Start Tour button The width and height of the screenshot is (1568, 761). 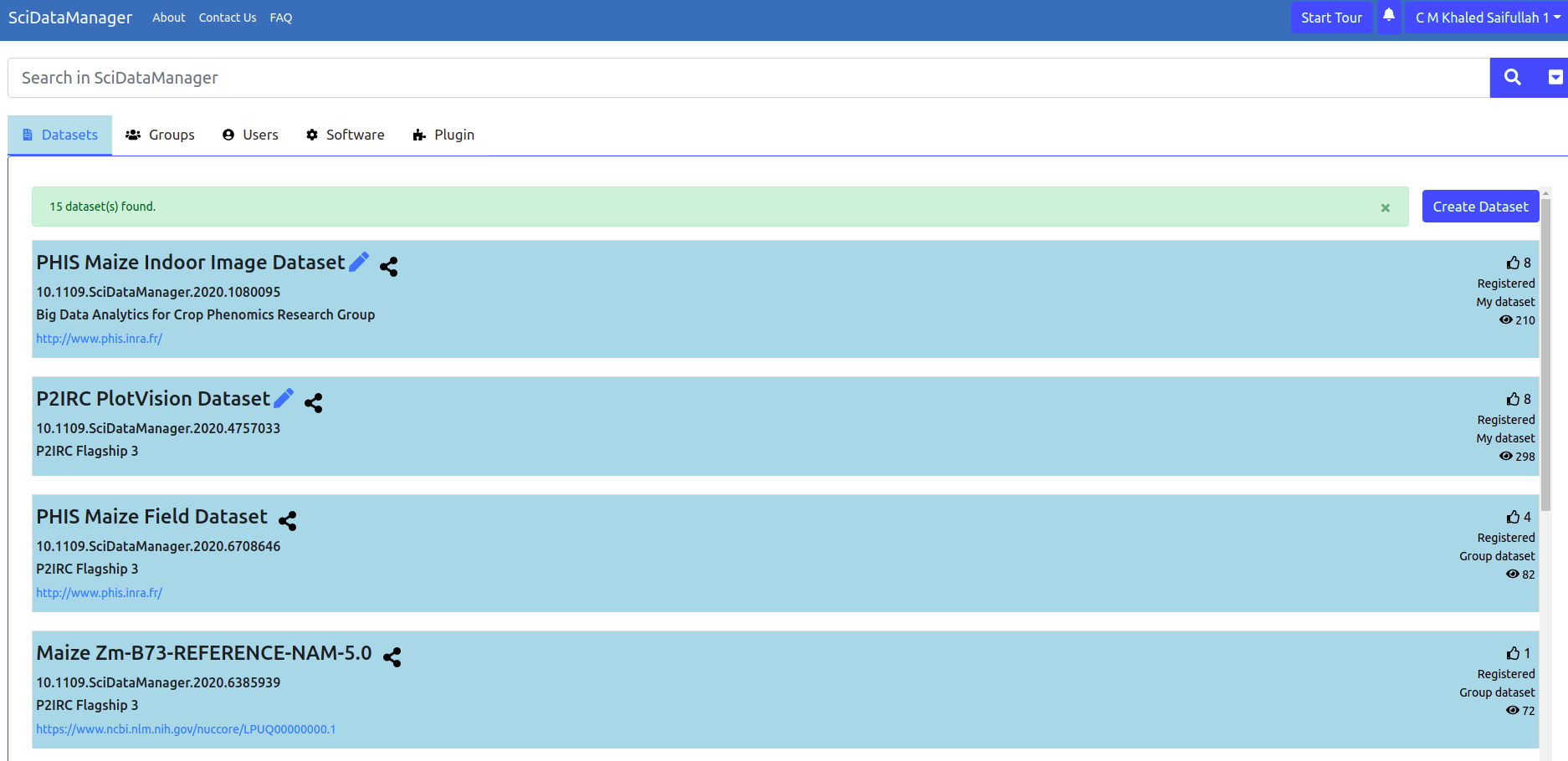click(x=1331, y=18)
